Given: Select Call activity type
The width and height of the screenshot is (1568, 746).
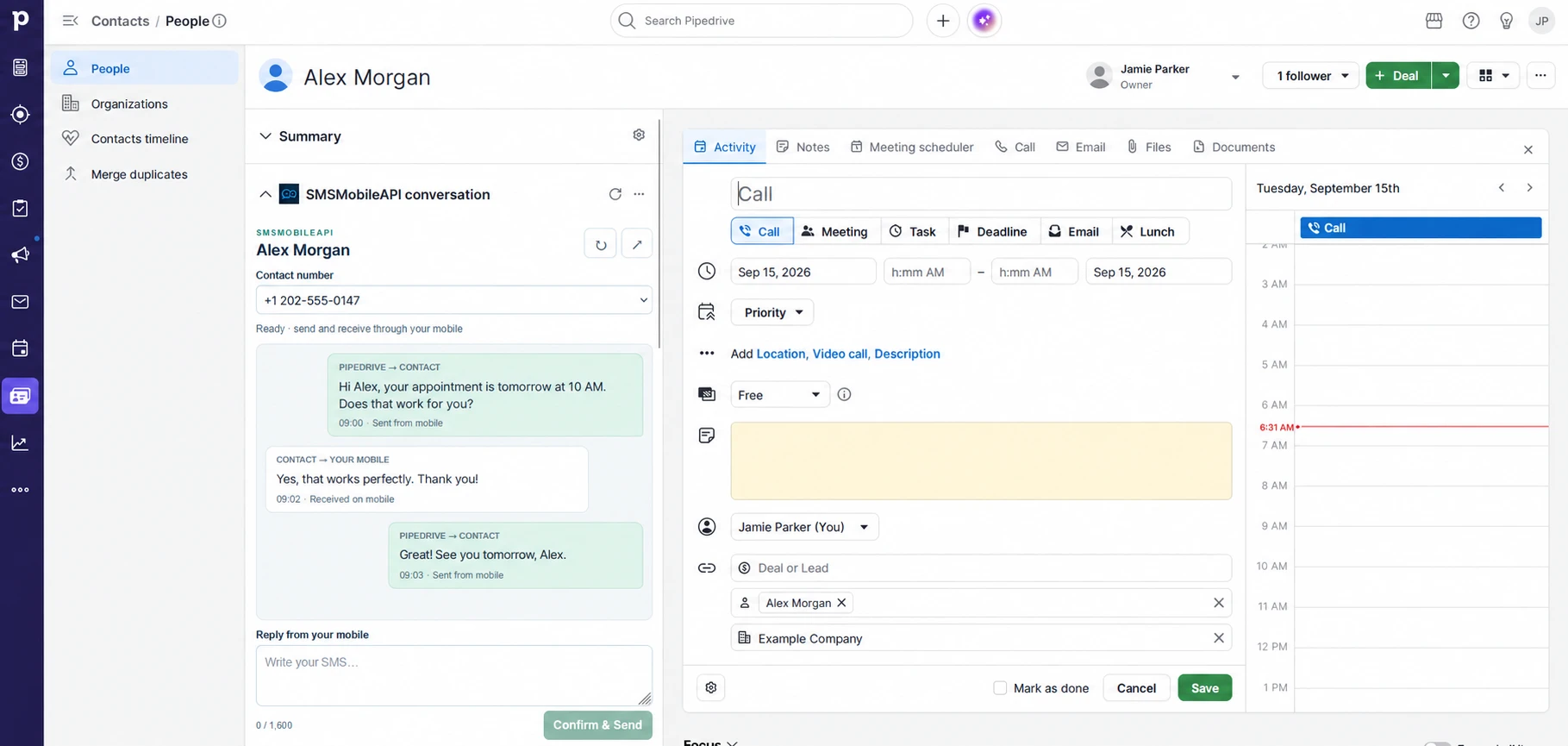Looking at the screenshot, I should coord(762,231).
